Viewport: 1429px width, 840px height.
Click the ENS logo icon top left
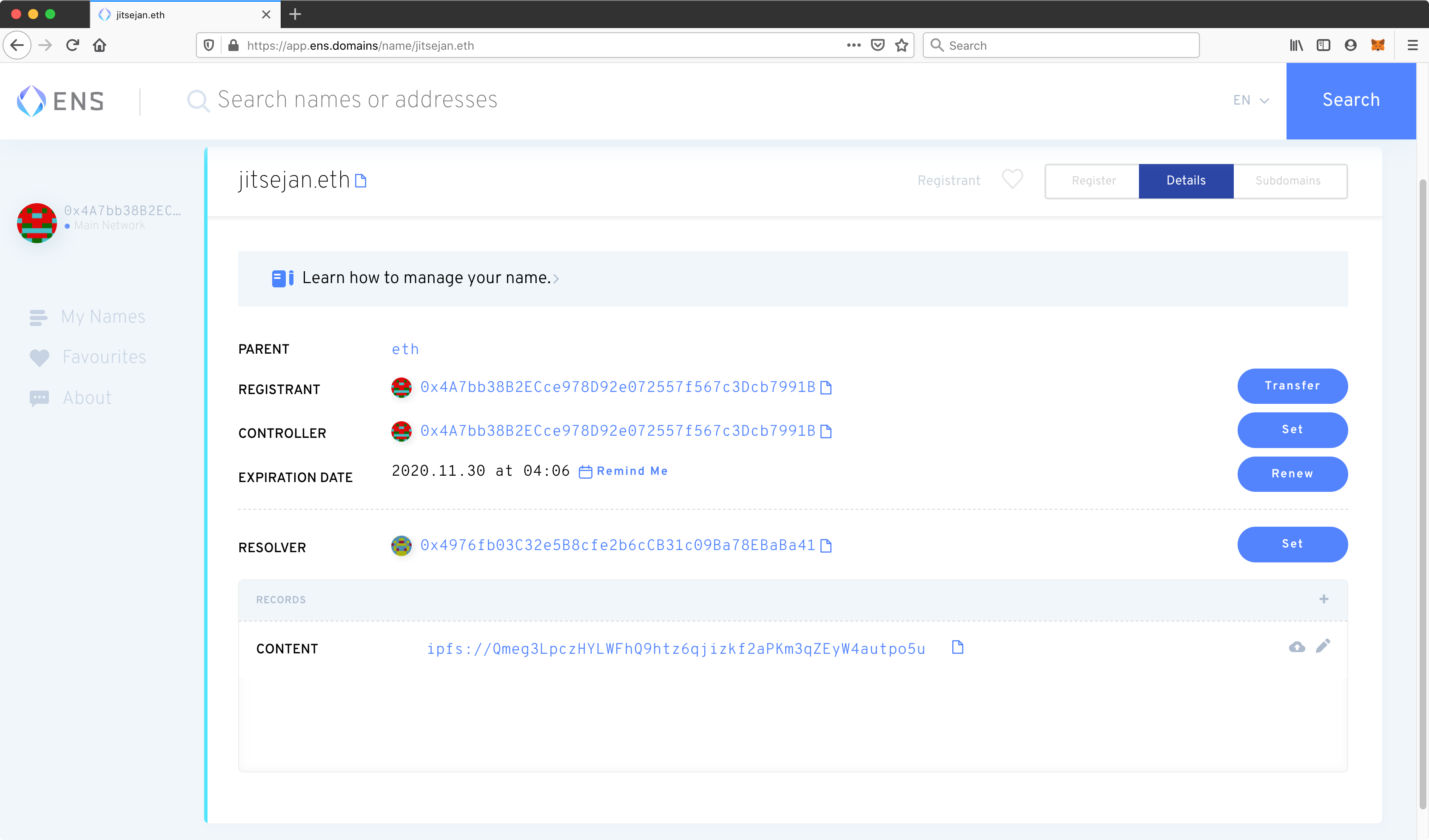(x=31, y=99)
